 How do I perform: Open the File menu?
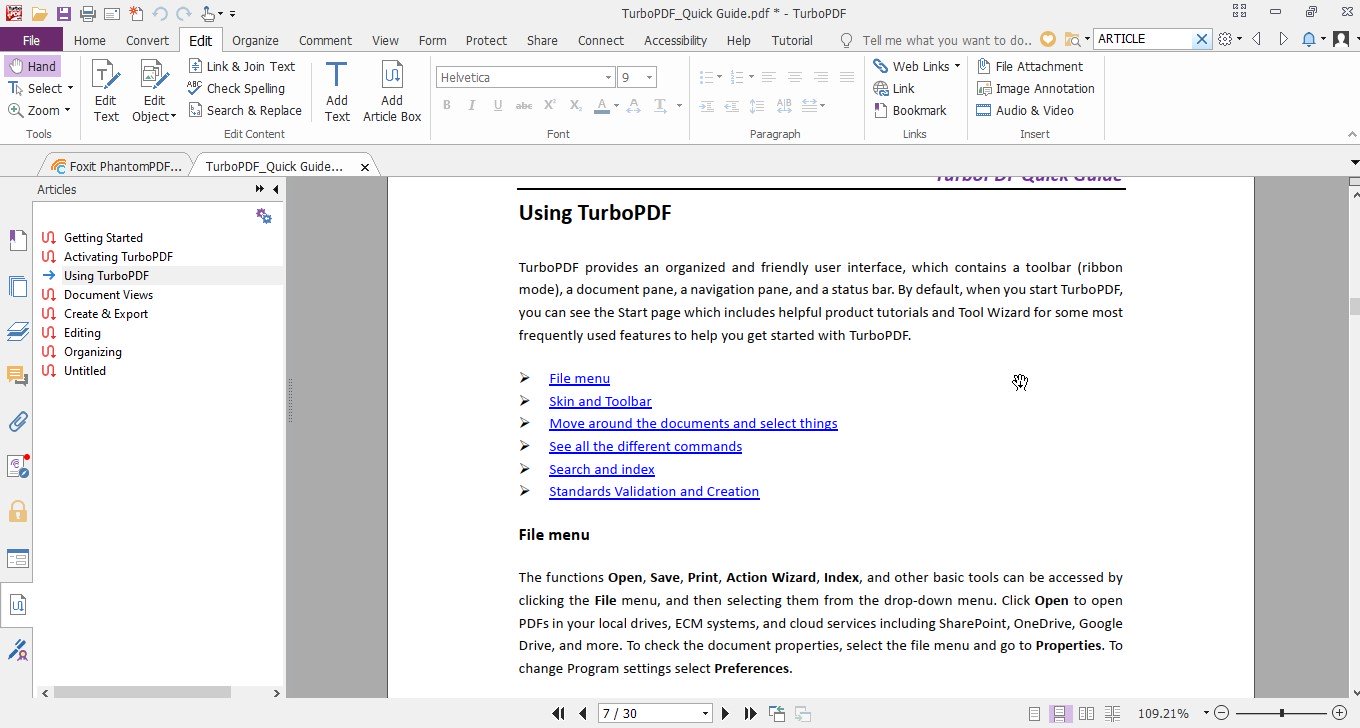click(31, 40)
